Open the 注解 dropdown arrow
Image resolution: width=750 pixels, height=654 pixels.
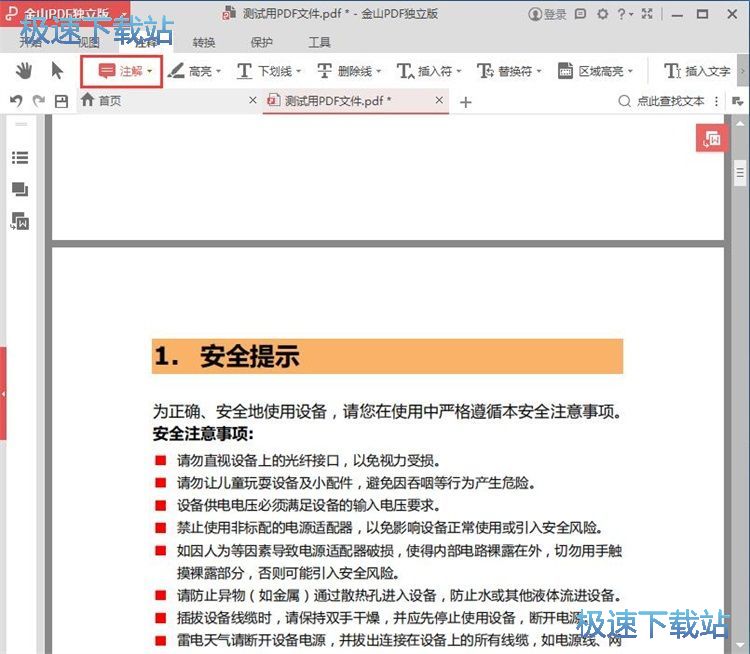coord(150,71)
